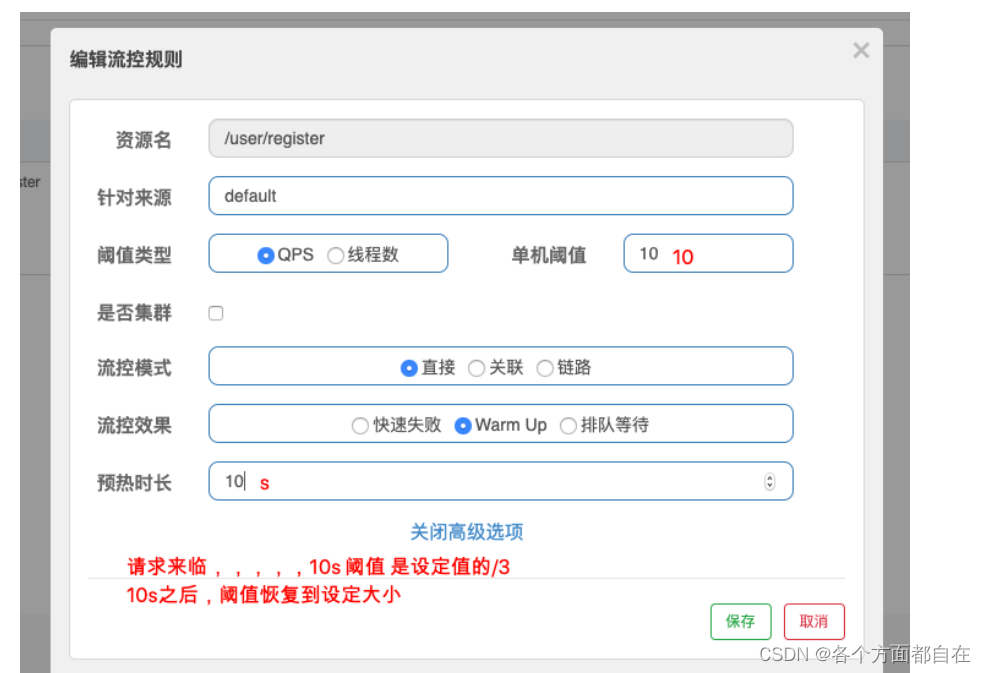Select the 关联 flow control mode
The image size is (986, 673).
(477, 368)
